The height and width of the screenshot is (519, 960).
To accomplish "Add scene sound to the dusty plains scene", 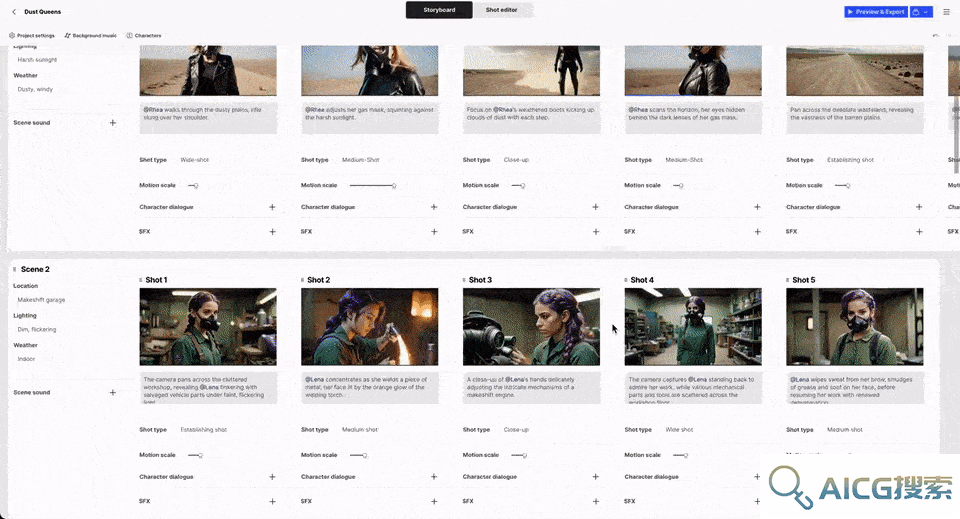I will click(x=113, y=122).
